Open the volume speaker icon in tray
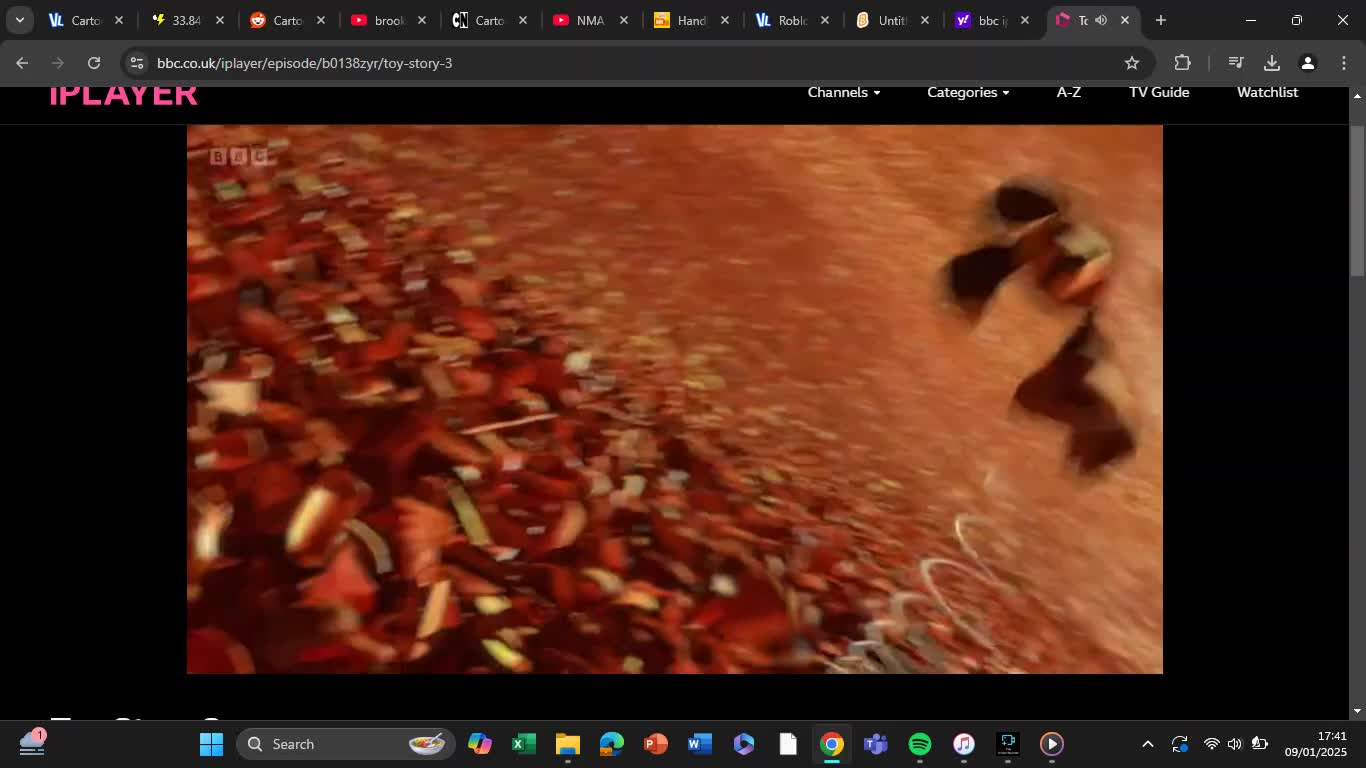The height and width of the screenshot is (768, 1366). pyautogui.click(x=1235, y=744)
